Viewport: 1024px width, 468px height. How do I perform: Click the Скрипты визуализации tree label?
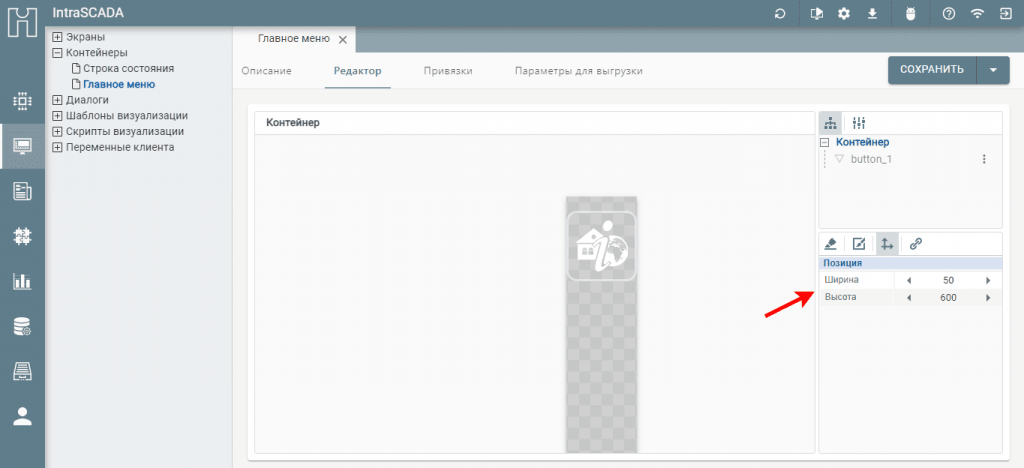coord(125,131)
